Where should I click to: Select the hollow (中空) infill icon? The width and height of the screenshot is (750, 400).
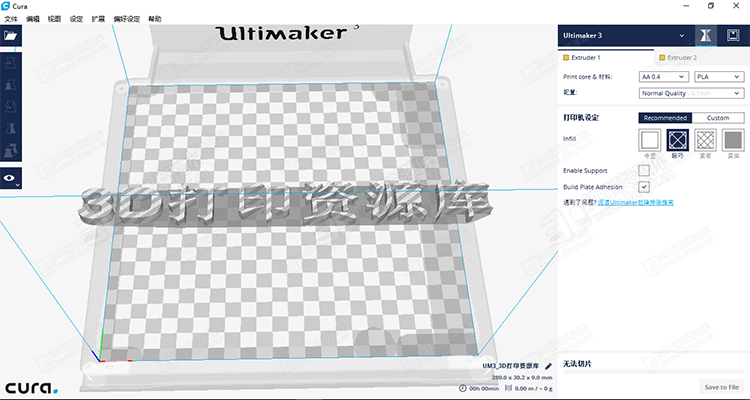tap(650, 141)
